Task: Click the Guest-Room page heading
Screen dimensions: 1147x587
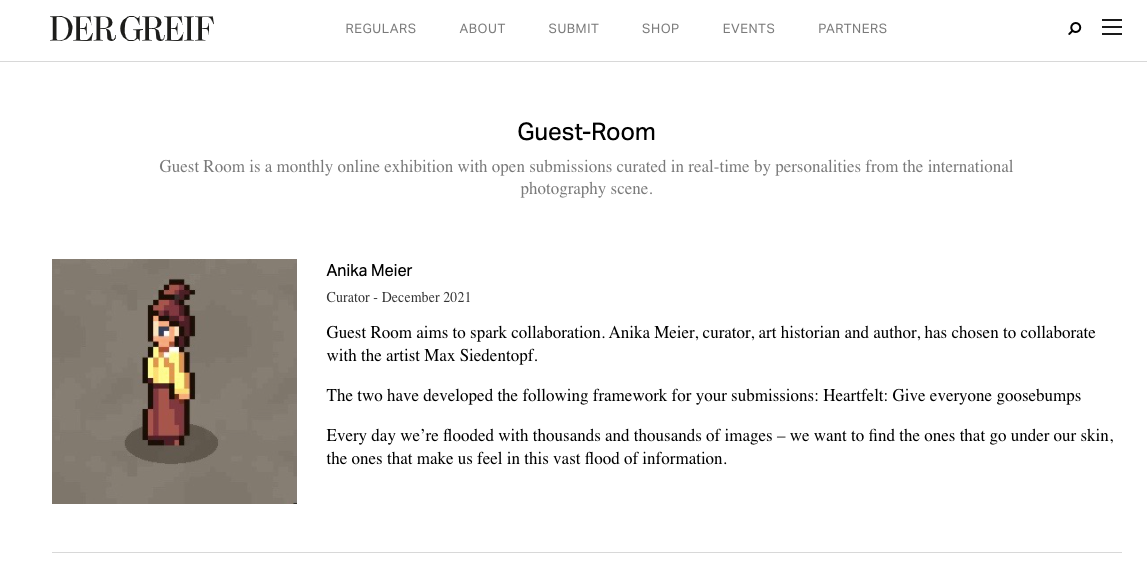Action: click(x=586, y=132)
